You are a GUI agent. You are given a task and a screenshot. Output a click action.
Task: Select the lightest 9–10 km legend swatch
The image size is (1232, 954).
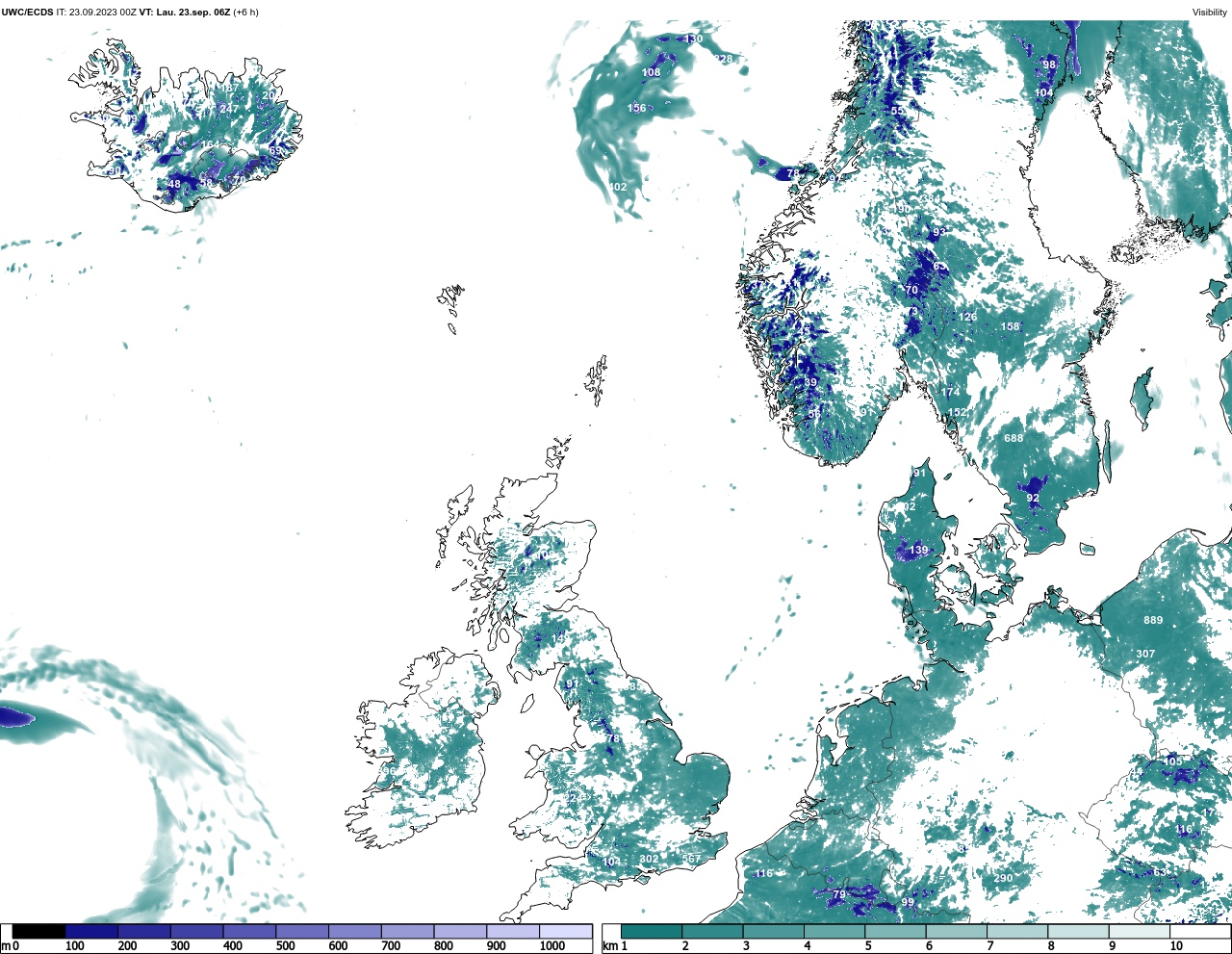point(1139,932)
